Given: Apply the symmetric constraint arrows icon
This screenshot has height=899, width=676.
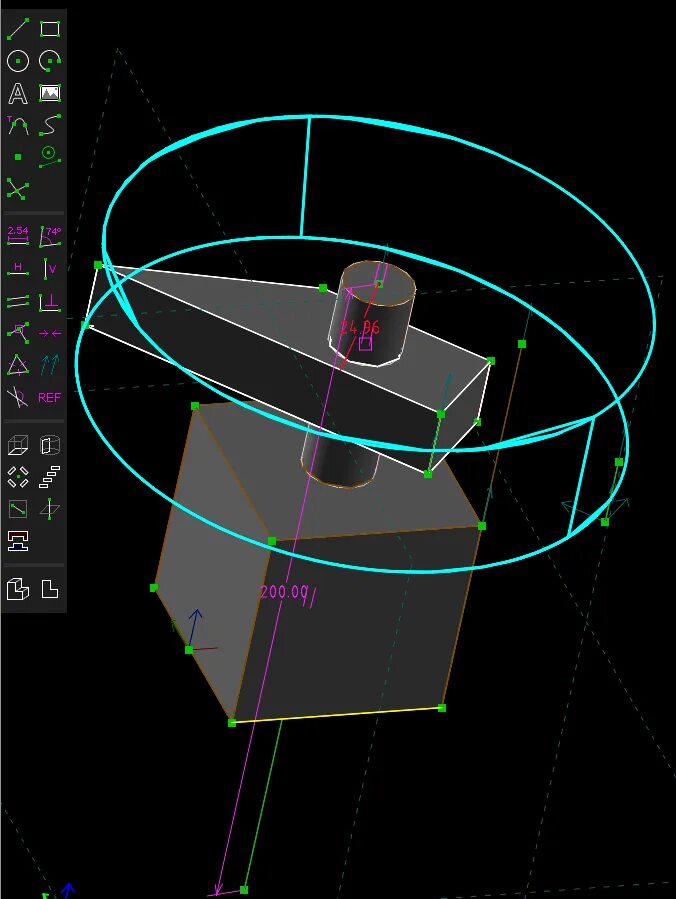Looking at the screenshot, I should 50,333.
